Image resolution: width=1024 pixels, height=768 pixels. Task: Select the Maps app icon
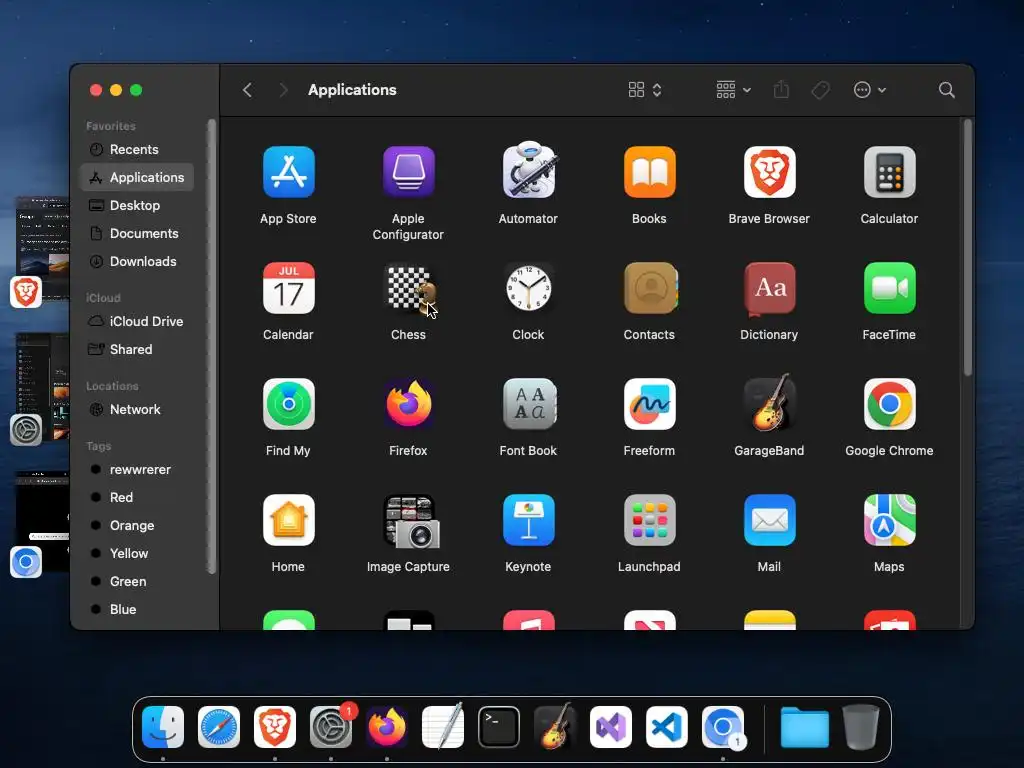(x=889, y=520)
